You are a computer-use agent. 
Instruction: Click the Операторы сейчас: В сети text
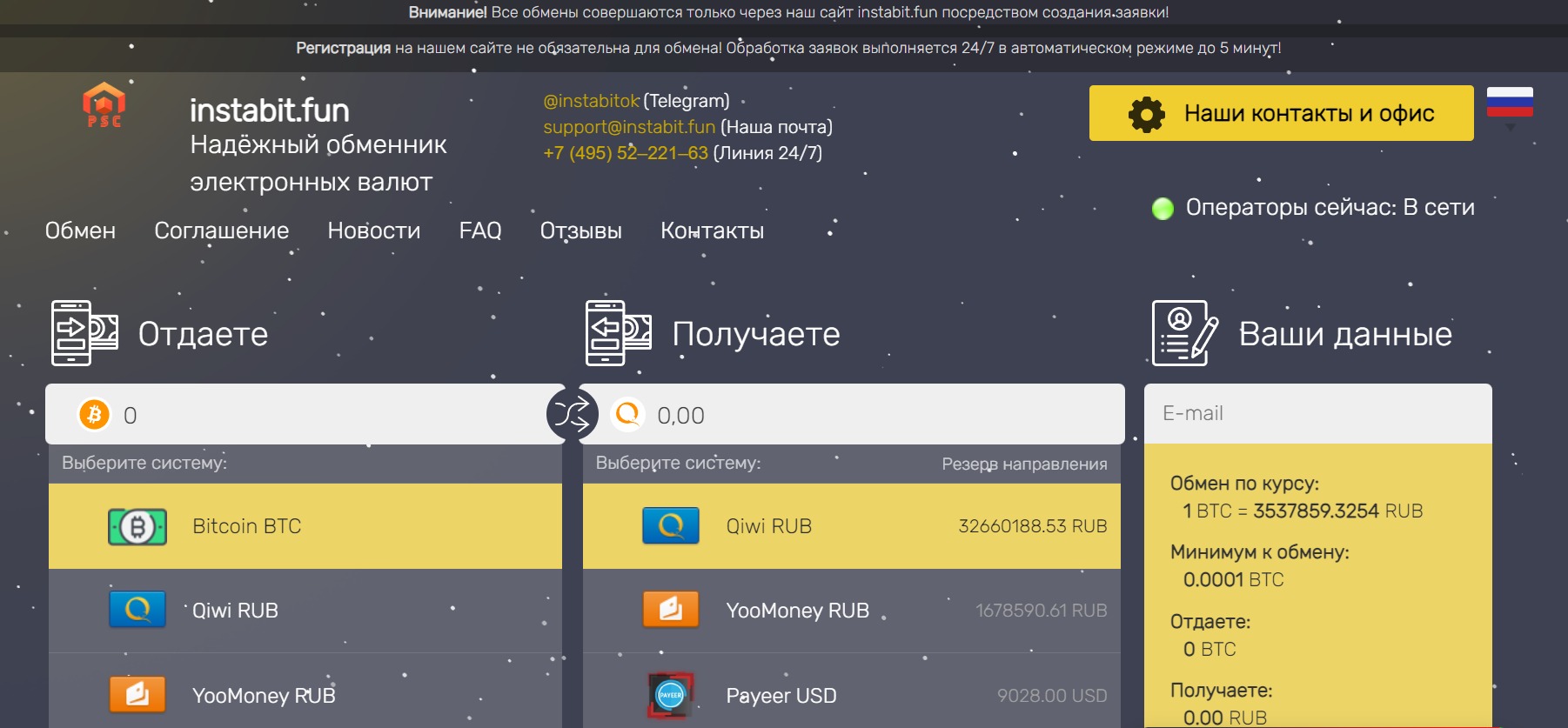coord(1330,207)
